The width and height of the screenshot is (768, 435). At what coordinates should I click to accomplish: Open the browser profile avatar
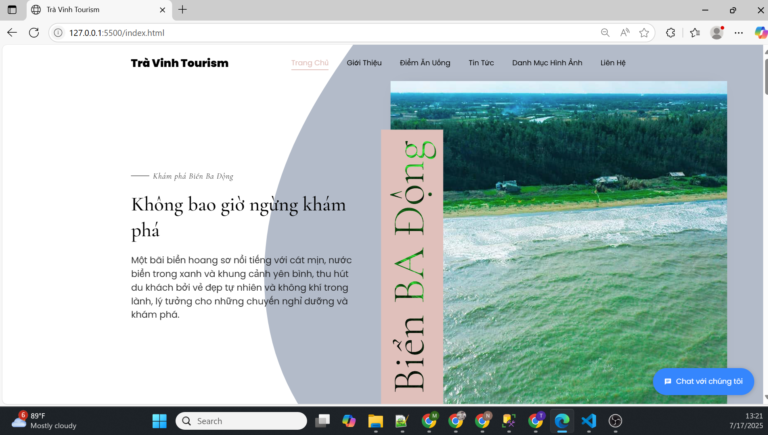coord(717,33)
